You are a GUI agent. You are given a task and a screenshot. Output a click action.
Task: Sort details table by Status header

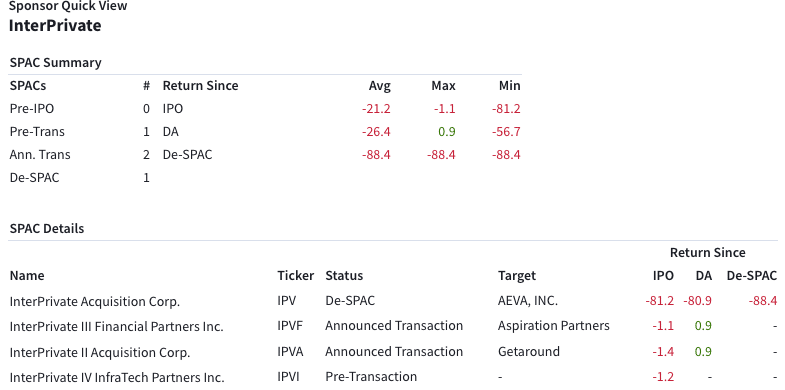coord(344,275)
